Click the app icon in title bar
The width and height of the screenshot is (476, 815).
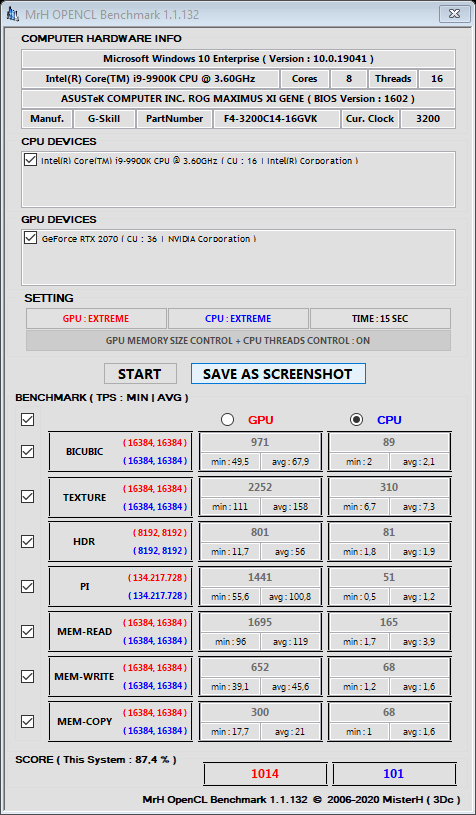click(13, 14)
